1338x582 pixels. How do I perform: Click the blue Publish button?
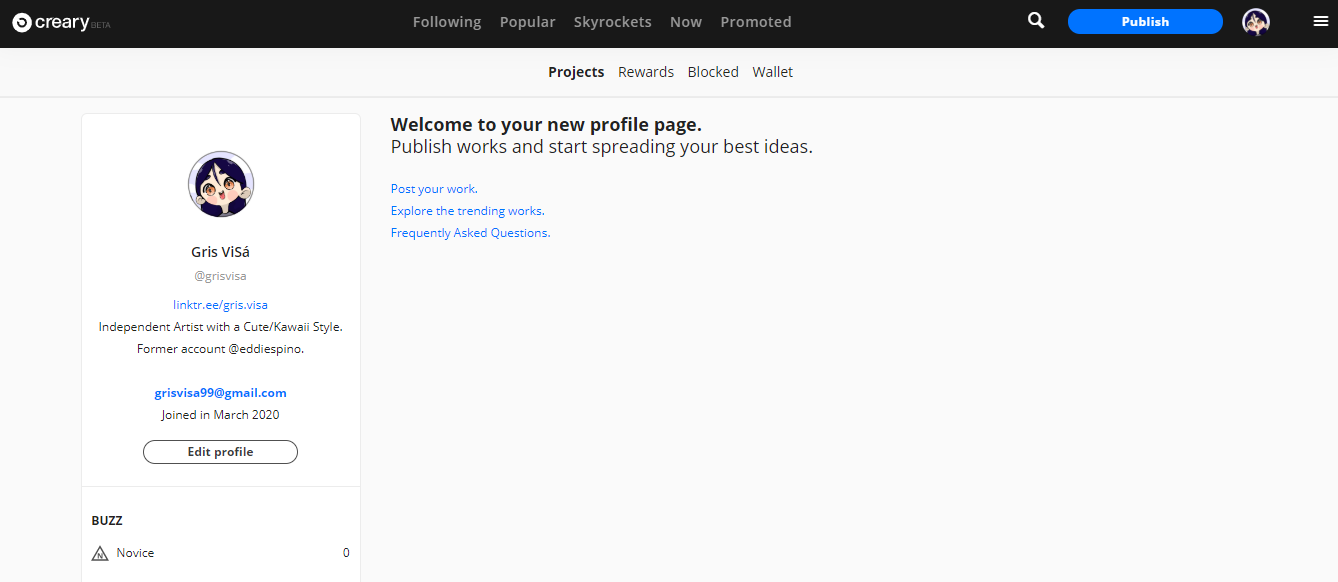pyautogui.click(x=1145, y=21)
